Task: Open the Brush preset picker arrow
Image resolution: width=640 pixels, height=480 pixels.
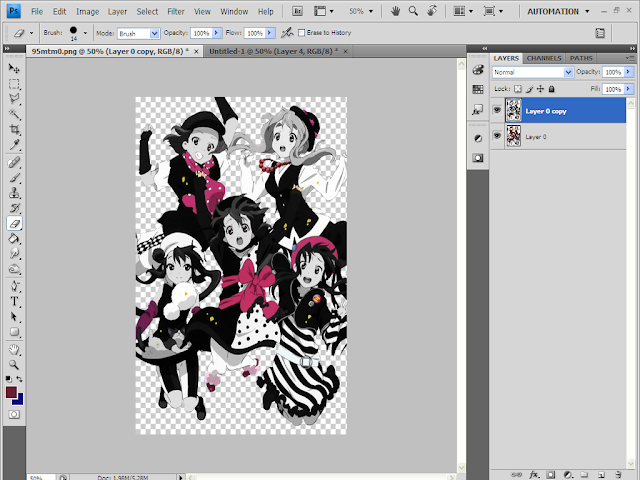Action: coord(85,33)
